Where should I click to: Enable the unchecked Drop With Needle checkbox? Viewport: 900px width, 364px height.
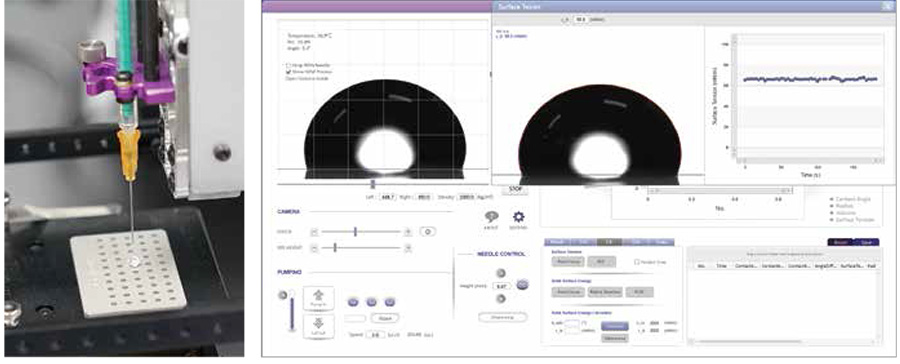(289, 65)
